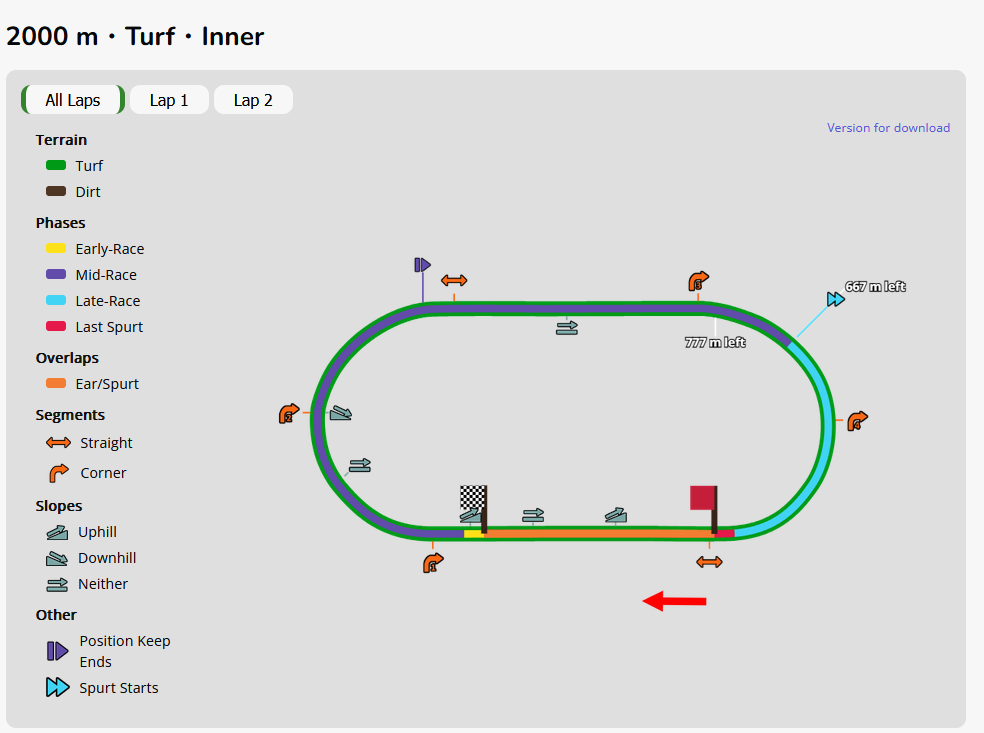Click the Spurt Starts legend icon
The width and height of the screenshot is (984, 733).
point(57,687)
